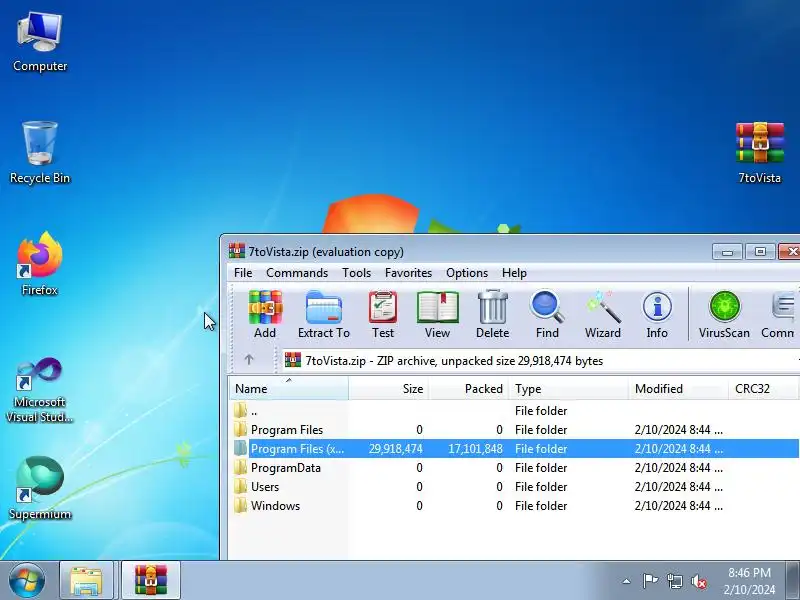Open Windows Explorer from the taskbar
Screen dimensions: 800x600
(86, 581)
